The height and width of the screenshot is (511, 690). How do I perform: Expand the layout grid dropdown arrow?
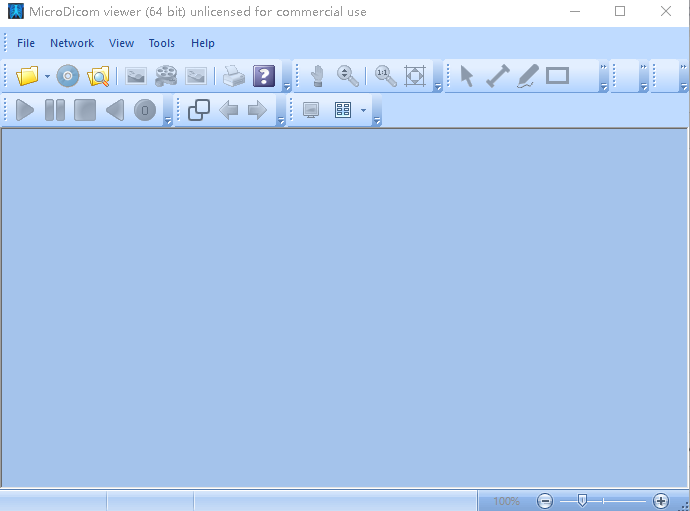(x=363, y=110)
